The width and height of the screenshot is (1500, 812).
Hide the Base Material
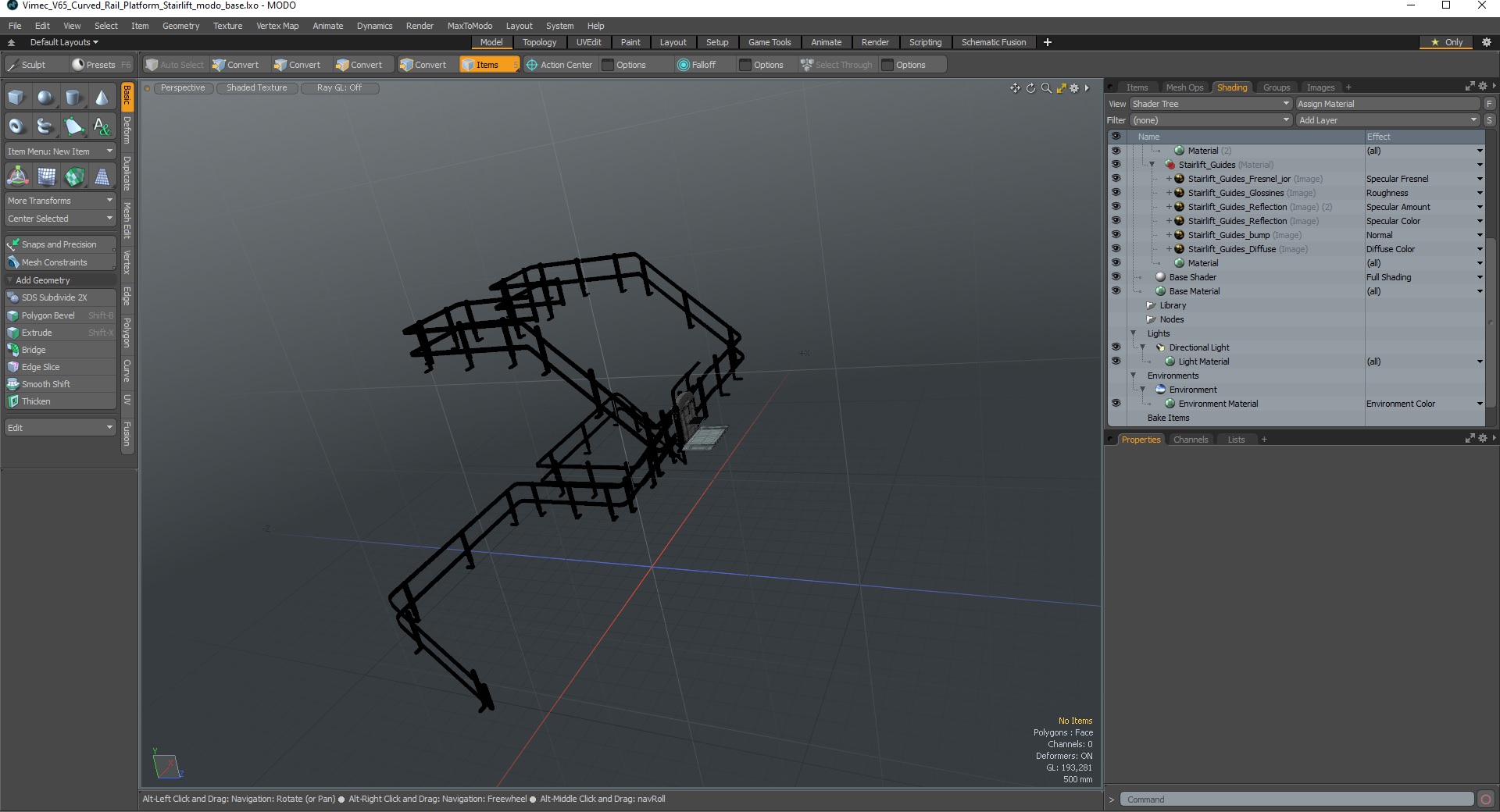coord(1116,291)
